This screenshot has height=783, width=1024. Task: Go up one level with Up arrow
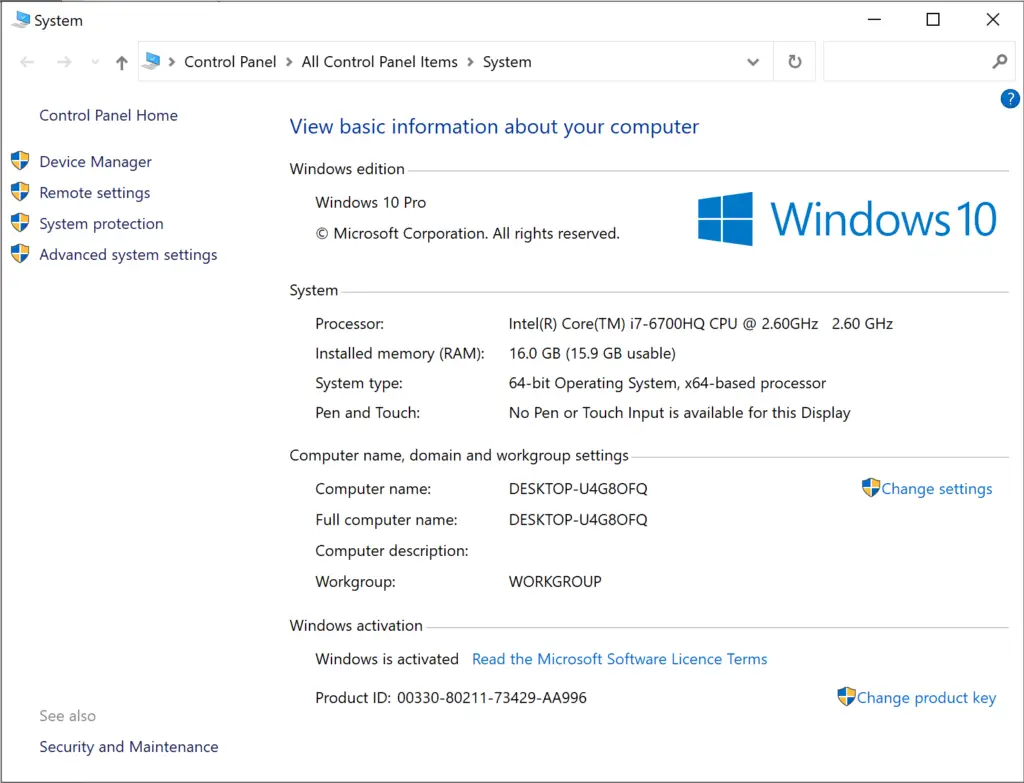pyautogui.click(x=121, y=63)
